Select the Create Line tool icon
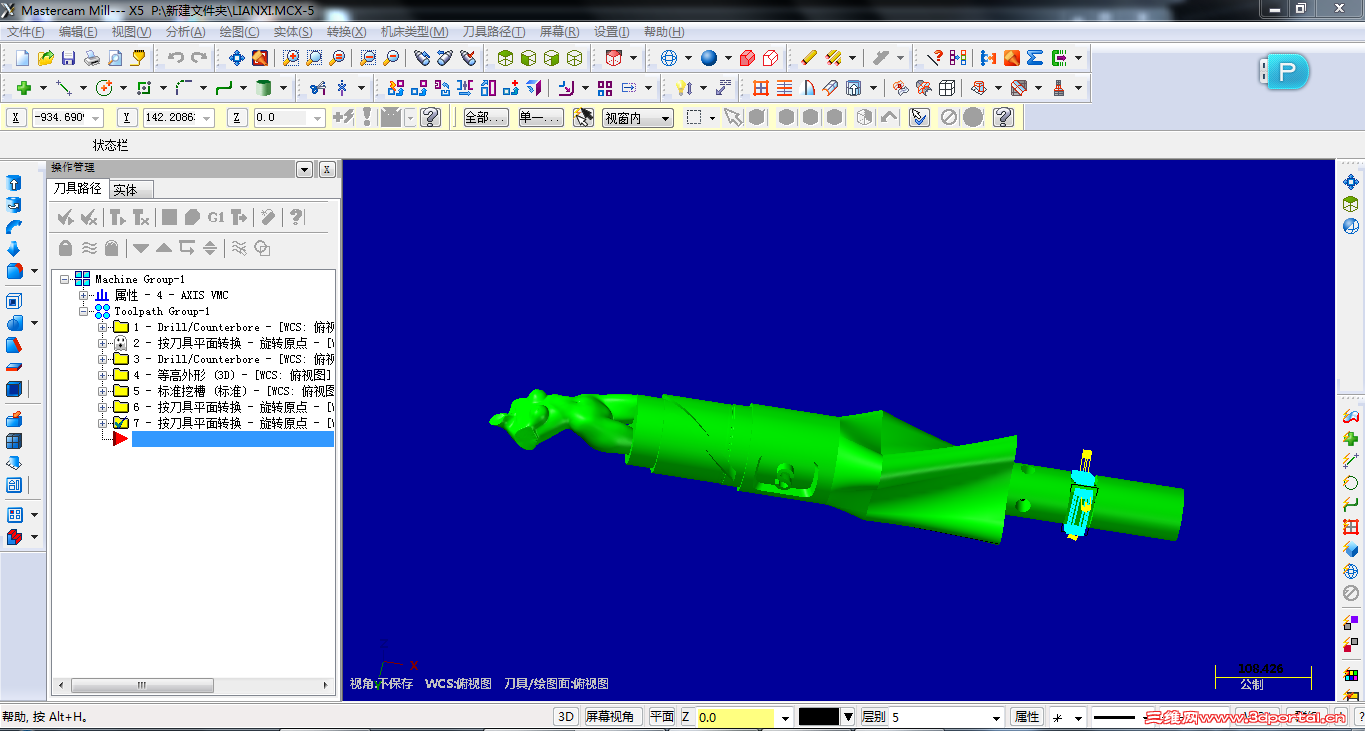1365x731 pixels. tap(64, 88)
